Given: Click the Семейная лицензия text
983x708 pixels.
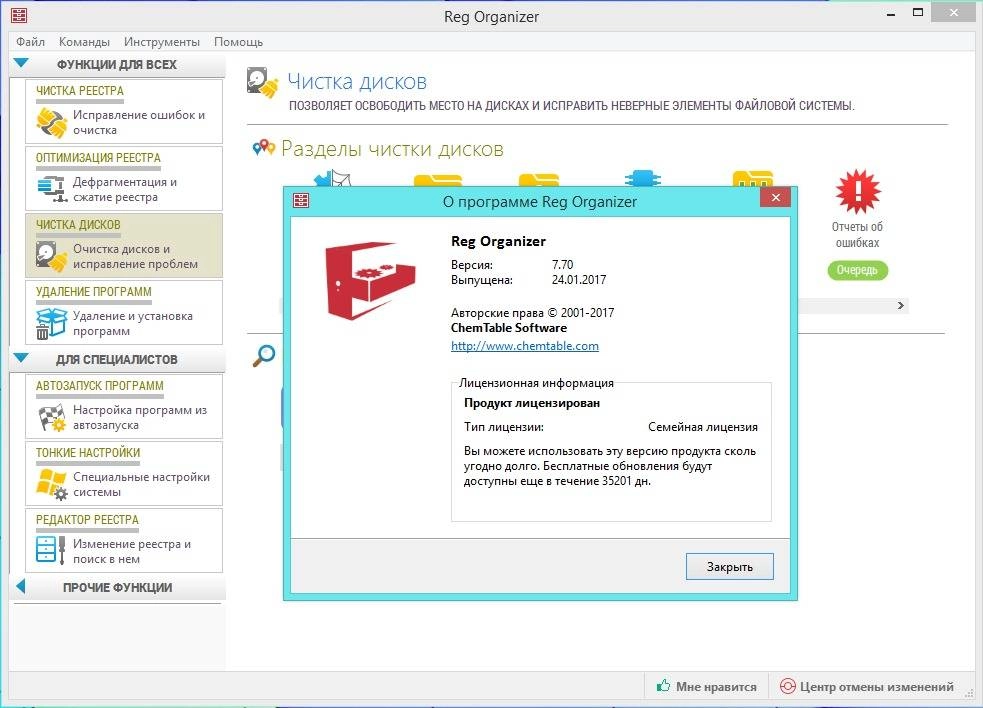Looking at the screenshot, I should (x=703, y=427).
